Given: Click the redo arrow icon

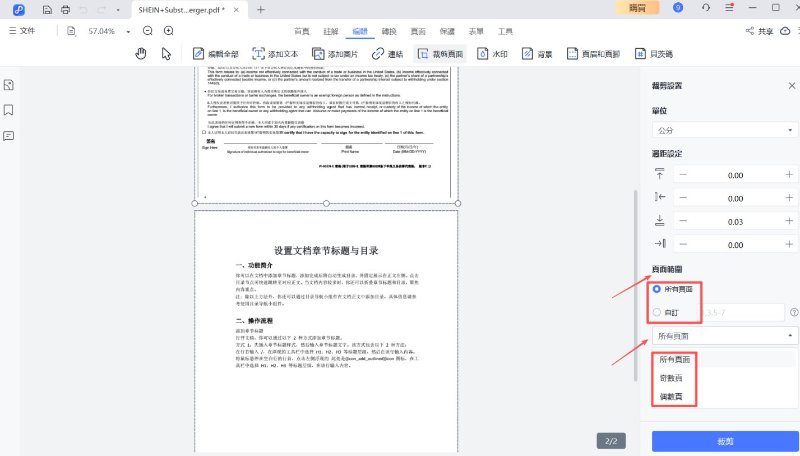Looking at the screenshot, I should (x=102, y=9).
